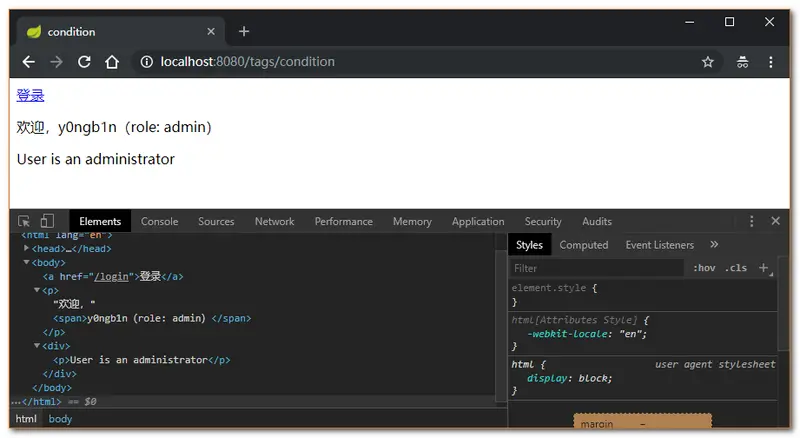The height and width of the screenshot is (438, 800).
Task: Toggle the device toolbar icon
Action: [x=47, y=221]
